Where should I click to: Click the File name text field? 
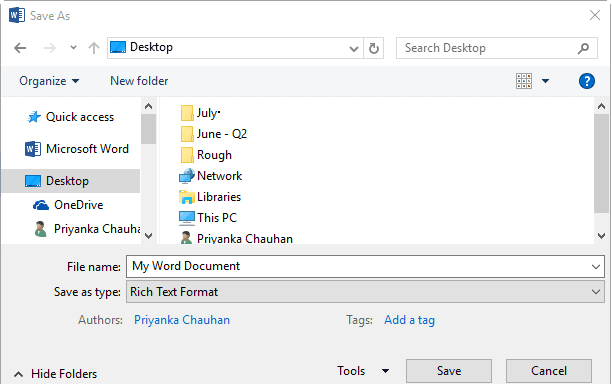365,267
